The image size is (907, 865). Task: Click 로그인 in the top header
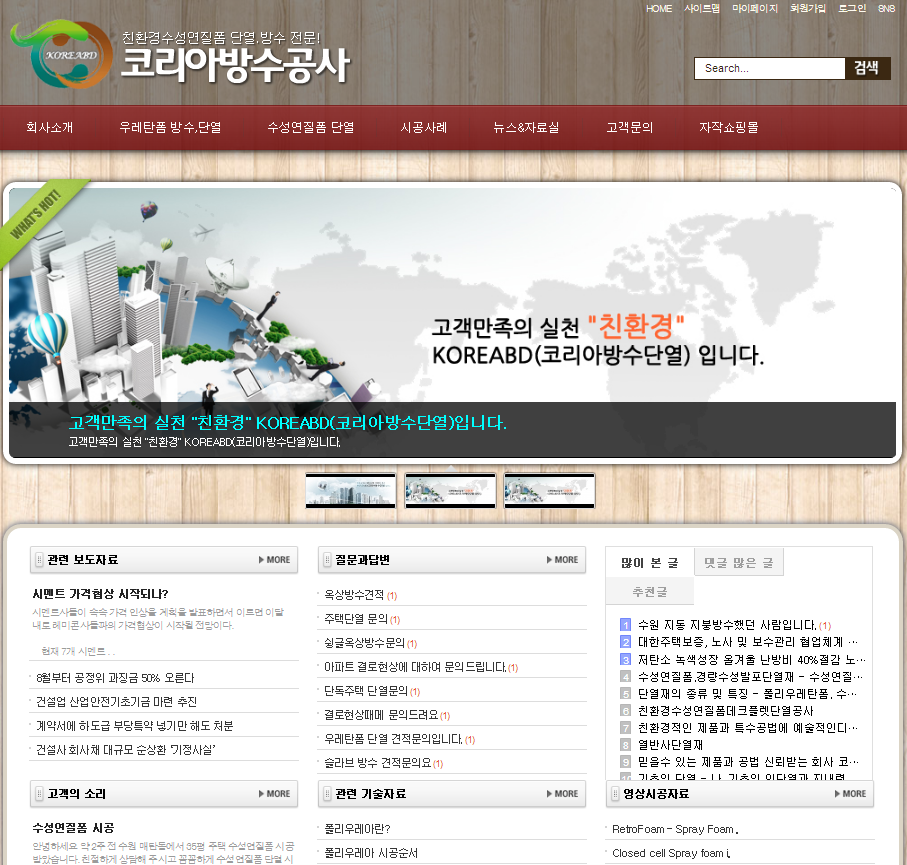[x=852, y=9]
